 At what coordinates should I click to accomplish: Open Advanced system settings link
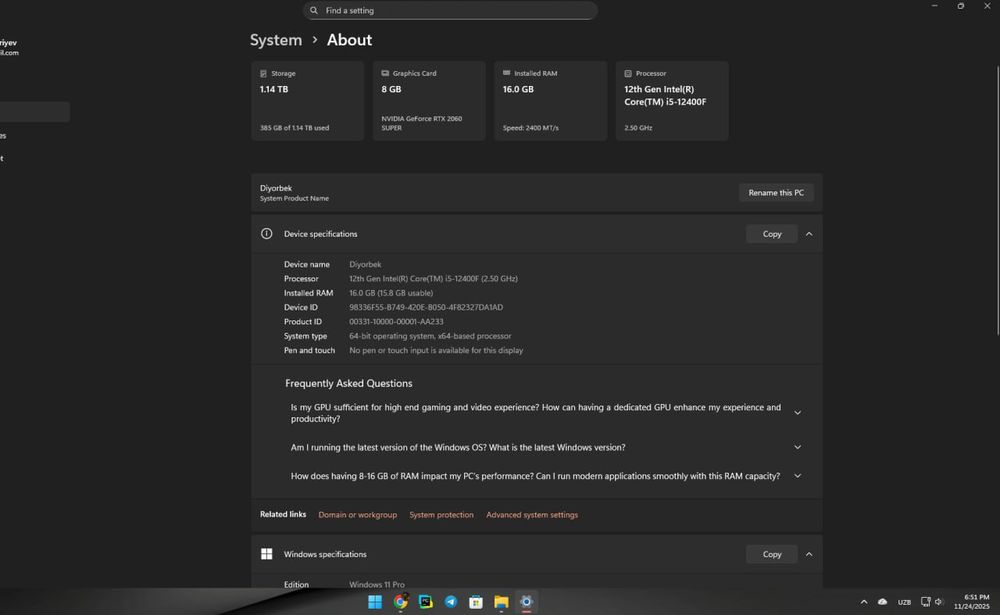coord(532,515)
